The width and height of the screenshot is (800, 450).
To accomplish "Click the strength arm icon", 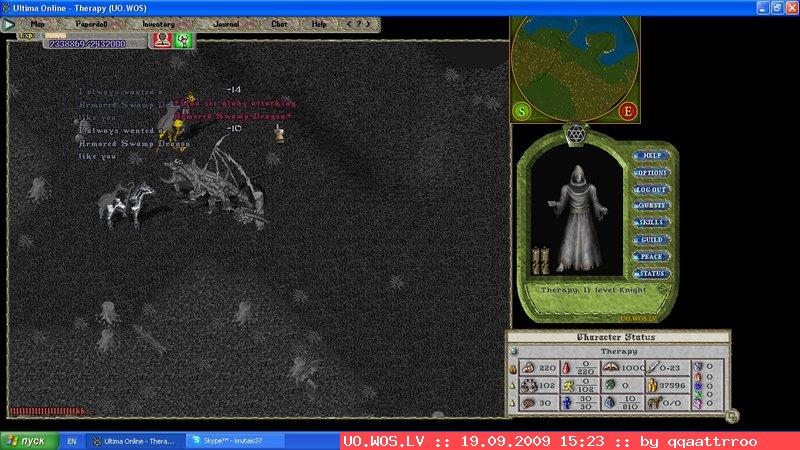I will click(x=528, y=367).
